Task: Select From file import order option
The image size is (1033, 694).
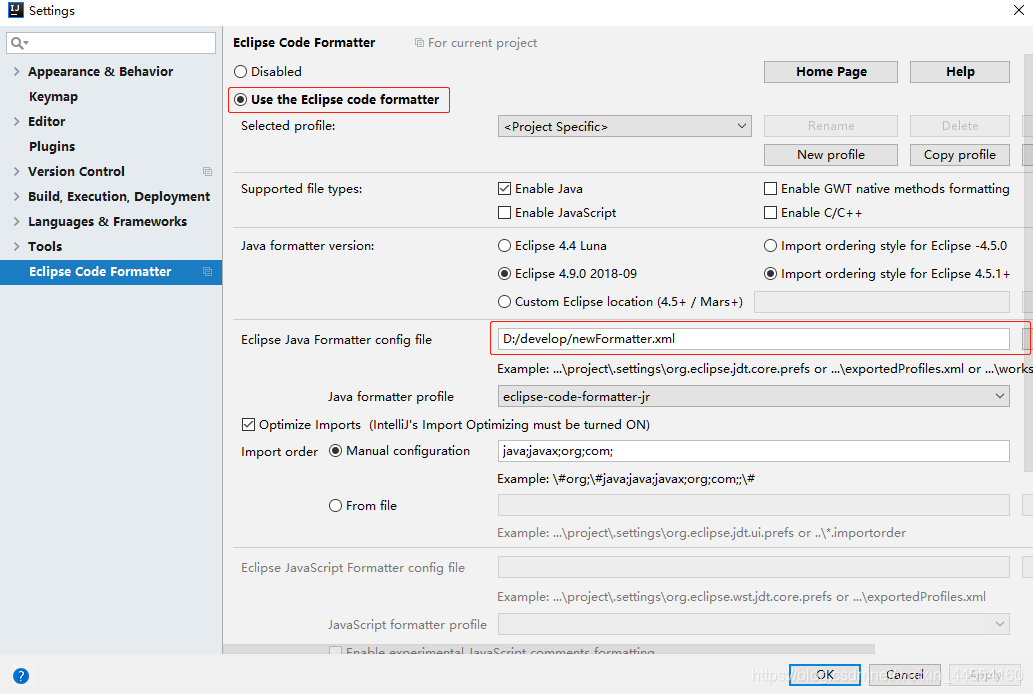Action: (335, 506)
